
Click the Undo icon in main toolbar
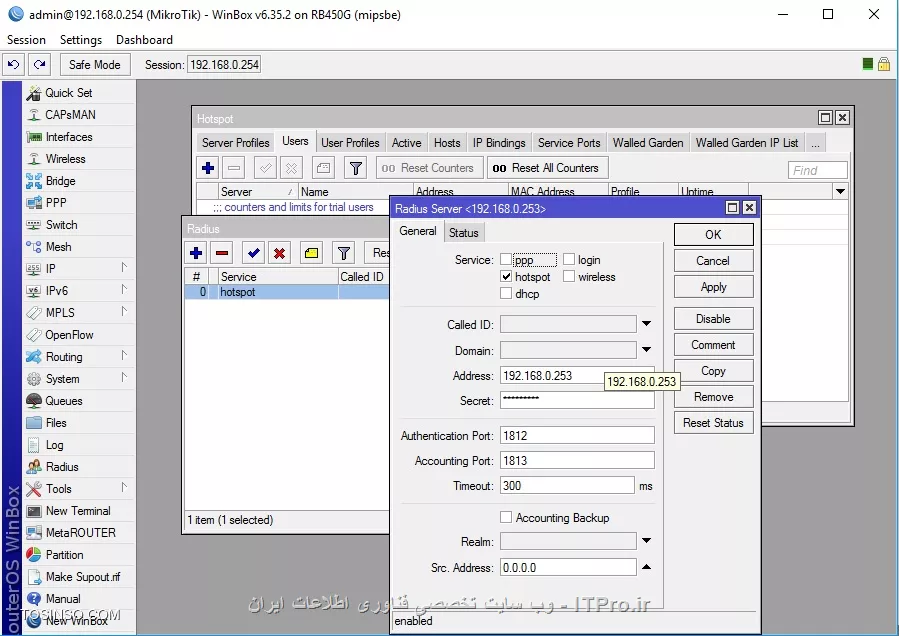coord(14,65)
